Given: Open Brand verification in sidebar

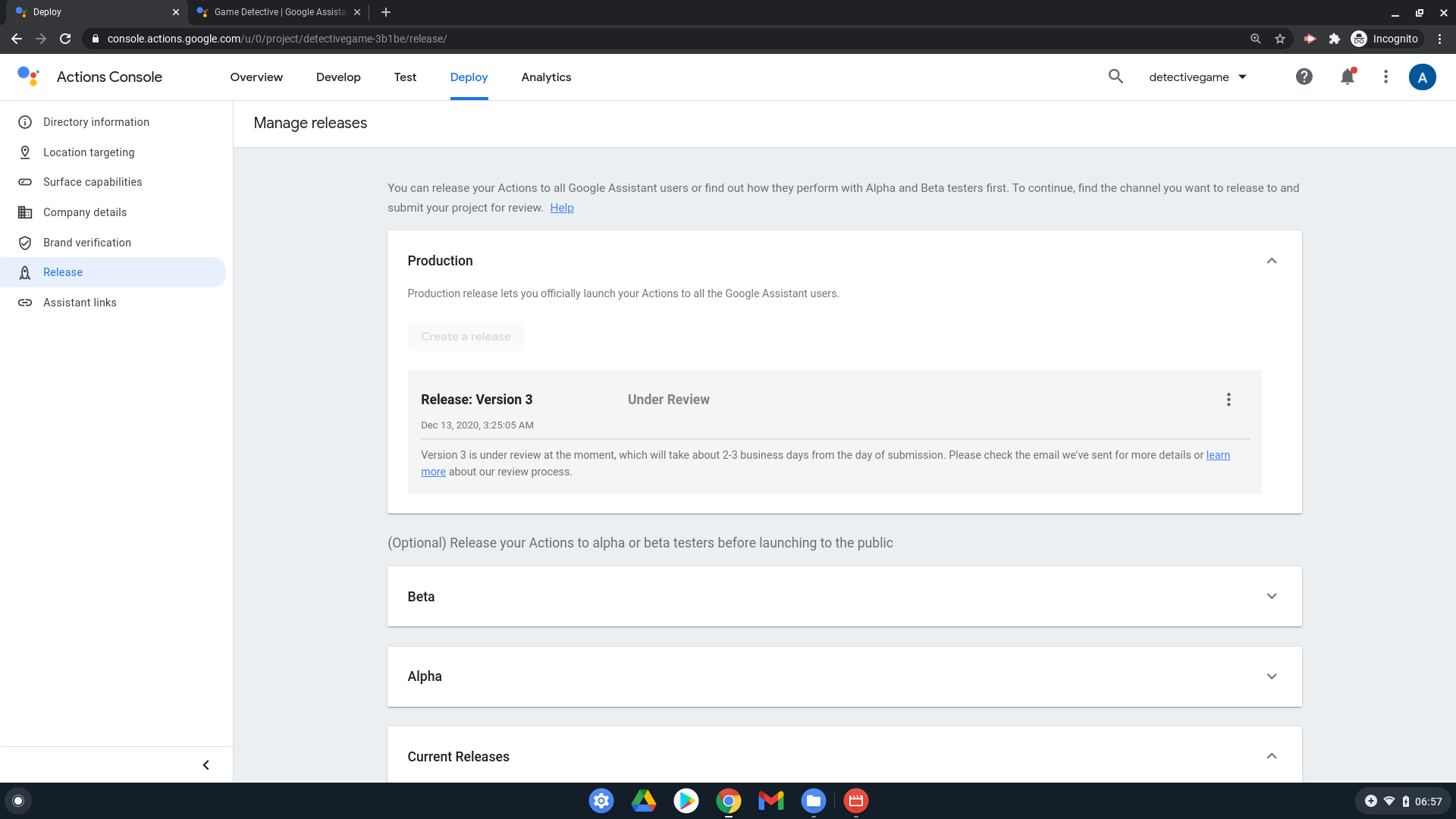Looking at the screenshot, I should click(x=87, y=243).
